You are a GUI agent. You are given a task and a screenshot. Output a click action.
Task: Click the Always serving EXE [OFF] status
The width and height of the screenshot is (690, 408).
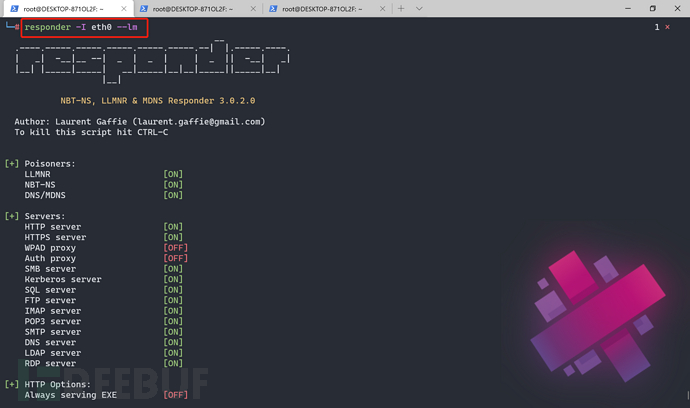pyautogui.click(x=175, y=395)
